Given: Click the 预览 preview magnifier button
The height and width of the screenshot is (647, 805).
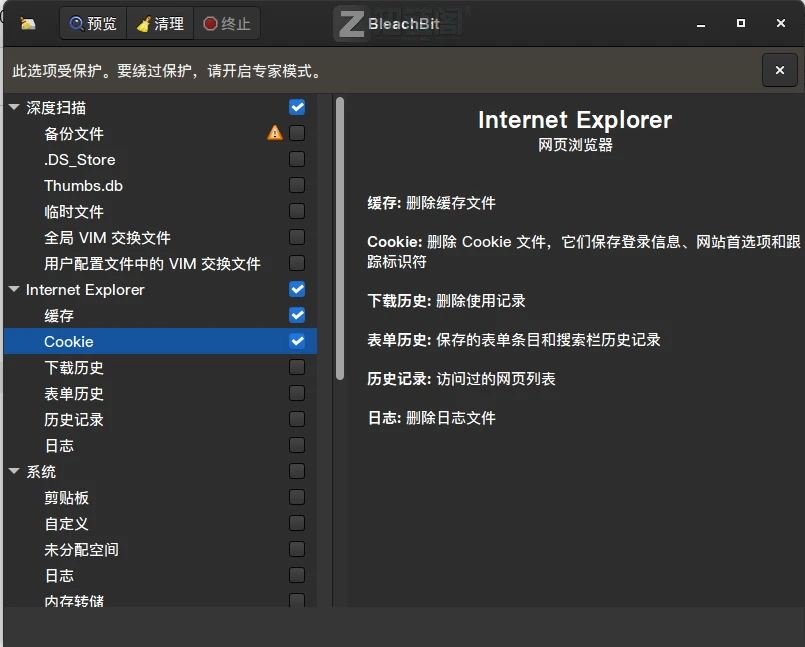Looking at the screenshot, I should coord(93,24).
